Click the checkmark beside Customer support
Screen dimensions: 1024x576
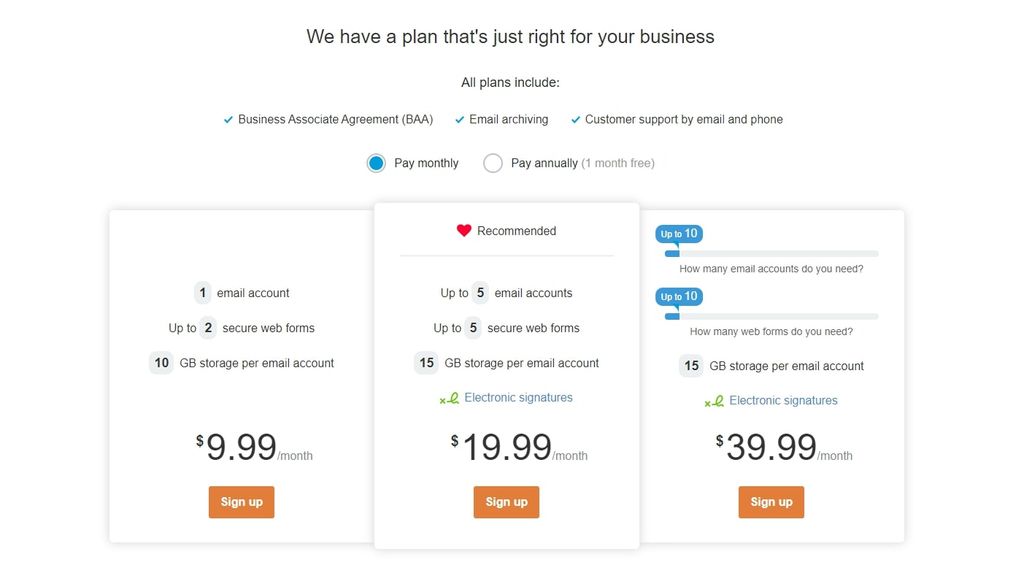[x=576, y=119]
